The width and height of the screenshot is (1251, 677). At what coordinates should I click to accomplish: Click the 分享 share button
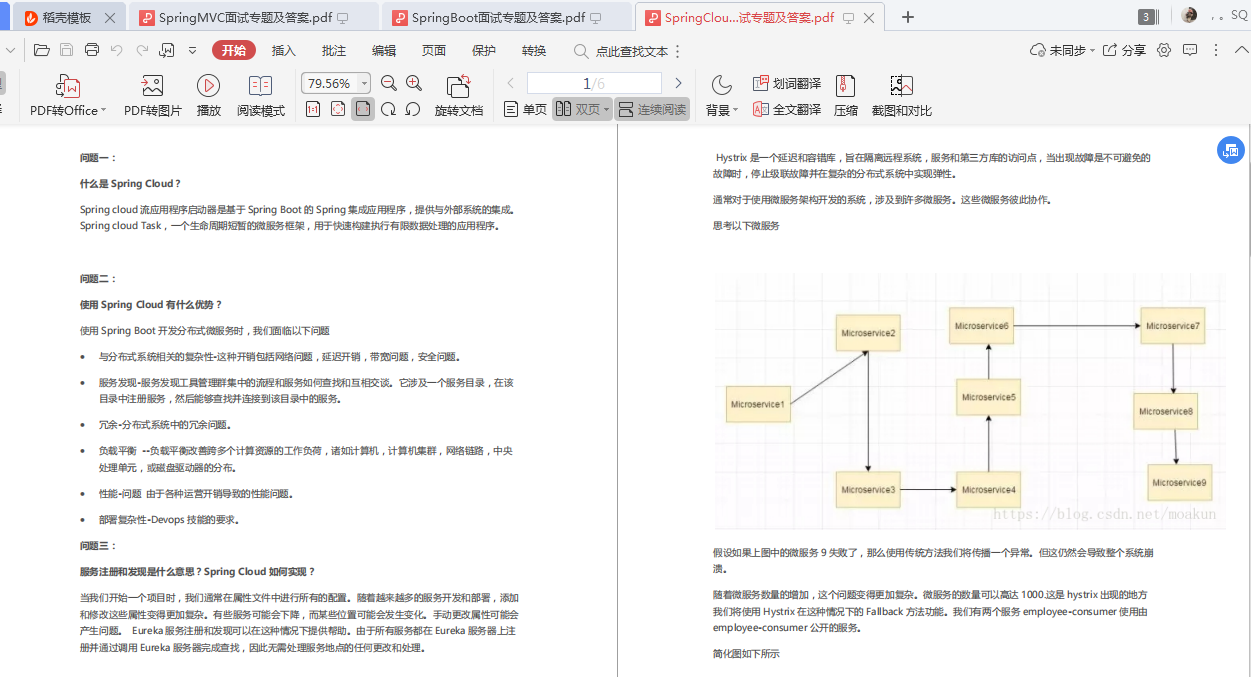tap(1124, 50)
